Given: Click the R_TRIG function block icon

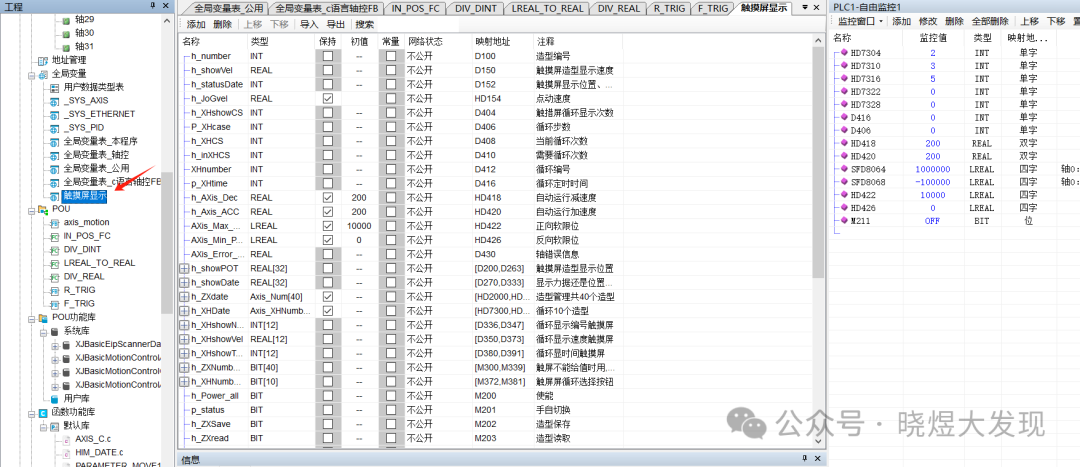Looking at the screenshot, I should 54,290.
